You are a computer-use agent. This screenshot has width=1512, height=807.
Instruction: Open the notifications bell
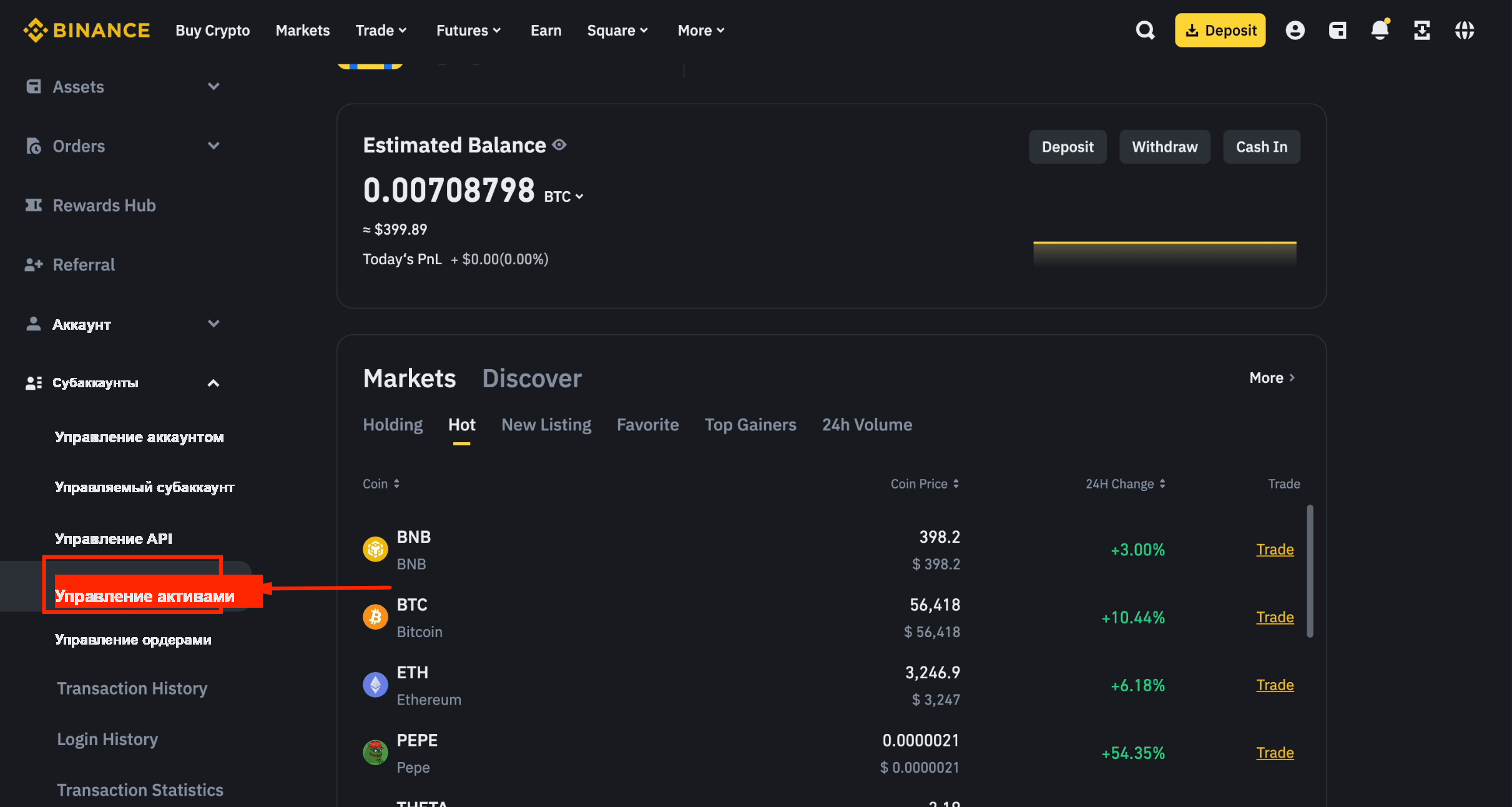[x=1380, y=30]
